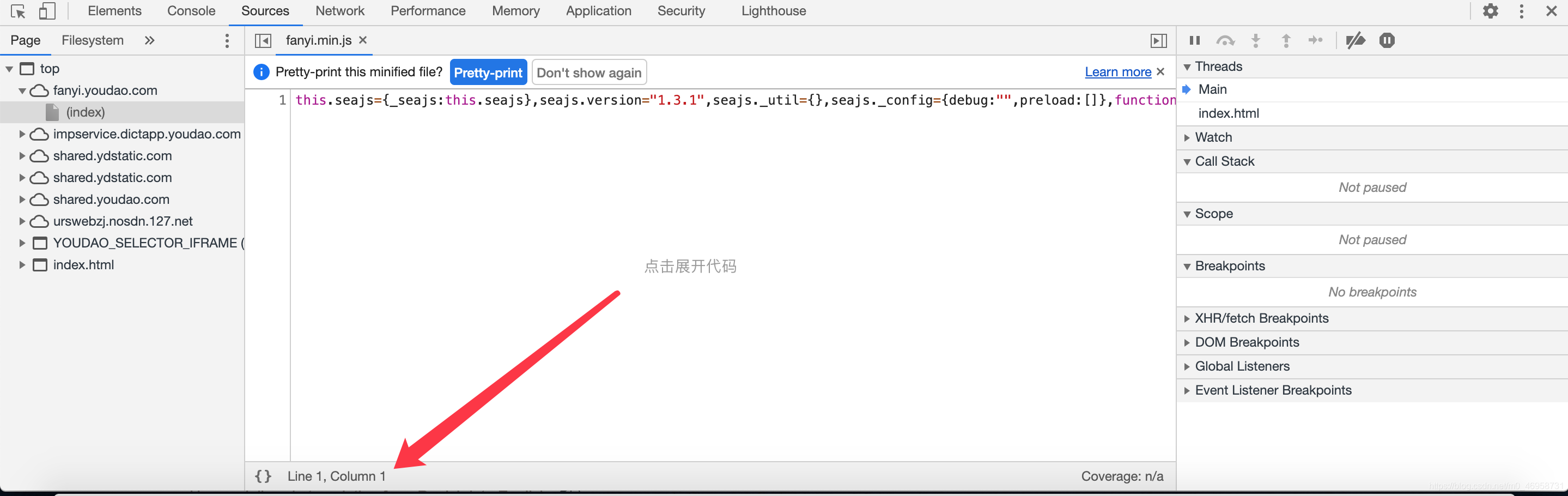This screenshot has width=1568, height=496.
Task: Switch to the Console tab
Action: coord(191,11)
